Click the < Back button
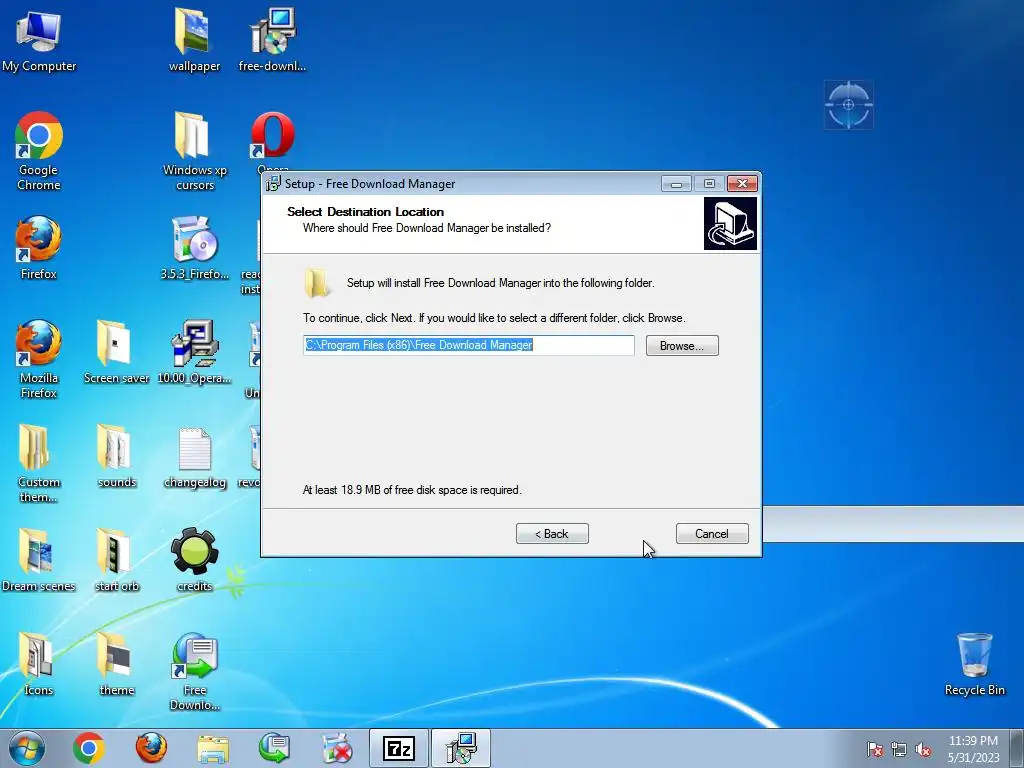 (552, 534)
